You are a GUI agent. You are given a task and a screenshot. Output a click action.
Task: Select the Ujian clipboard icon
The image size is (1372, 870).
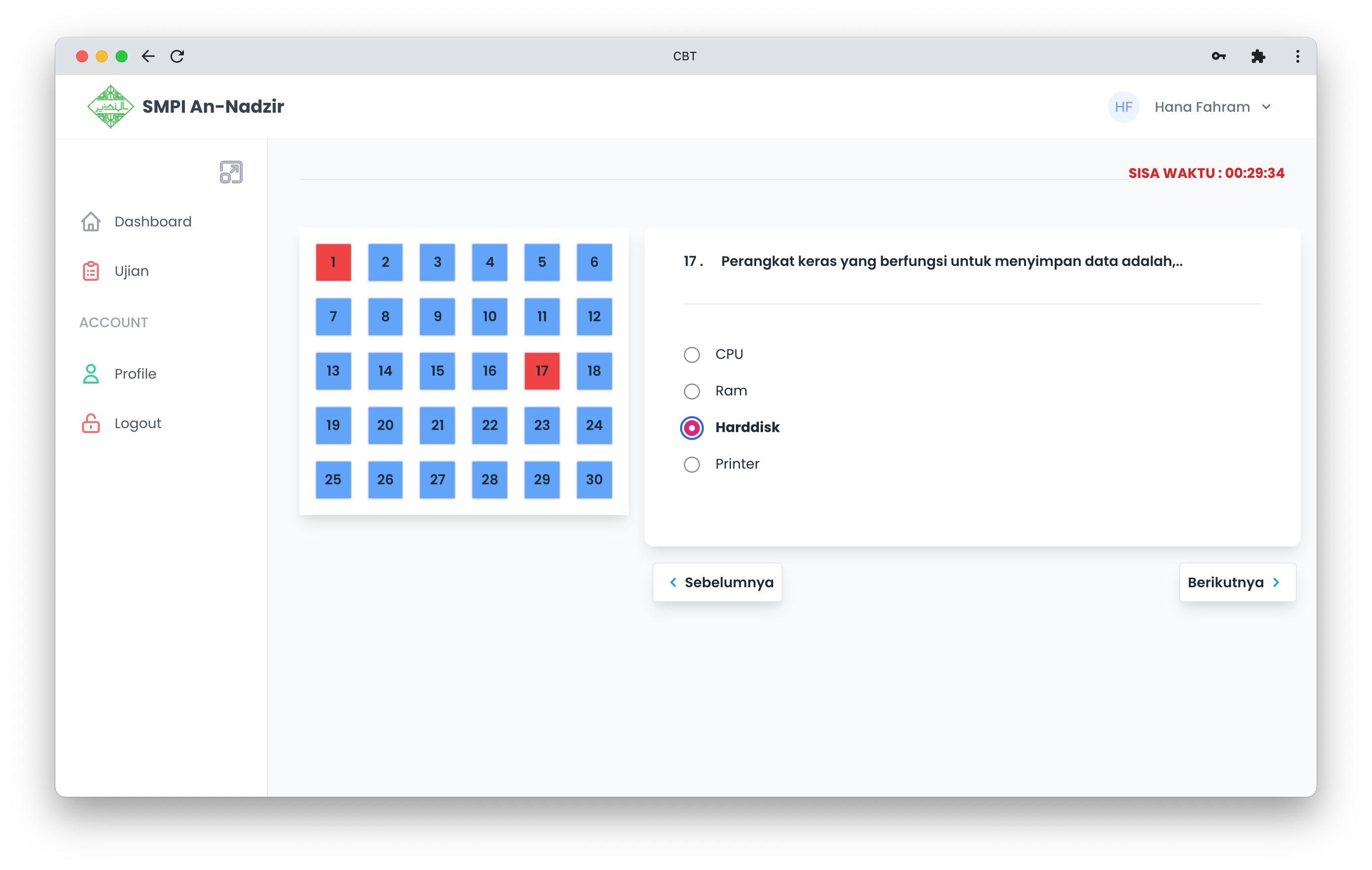91,270
